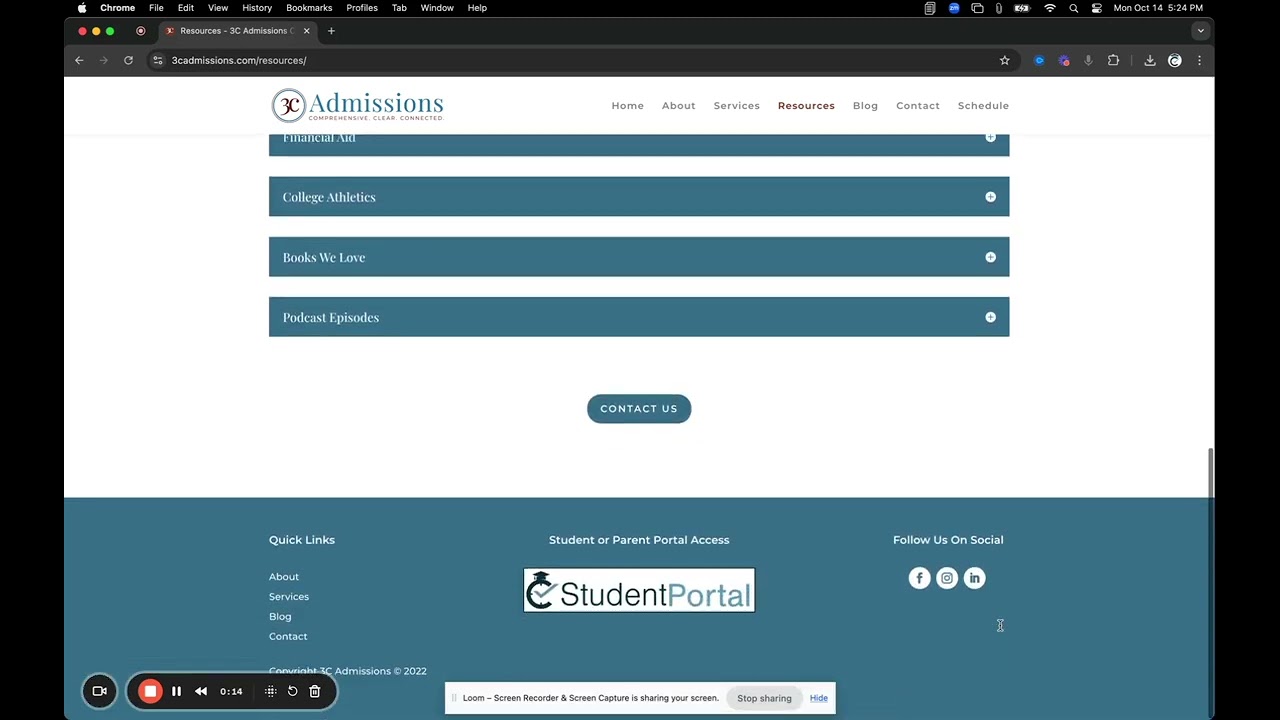This screenshot has width=1280, height=720.
Task: Open Contact in footer Quick Links
Action: coord(288,637)
